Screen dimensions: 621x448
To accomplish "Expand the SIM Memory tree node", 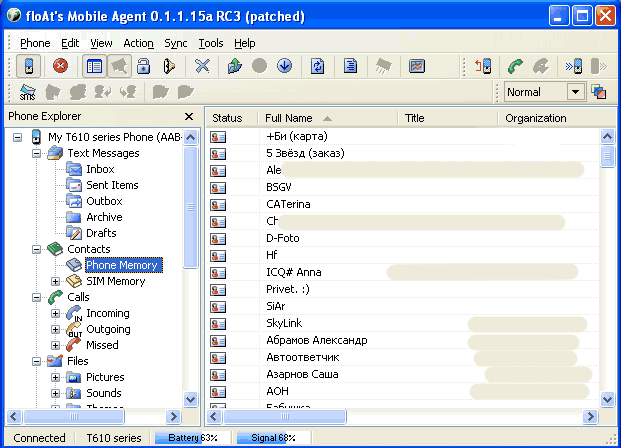I will click(56, 281).
